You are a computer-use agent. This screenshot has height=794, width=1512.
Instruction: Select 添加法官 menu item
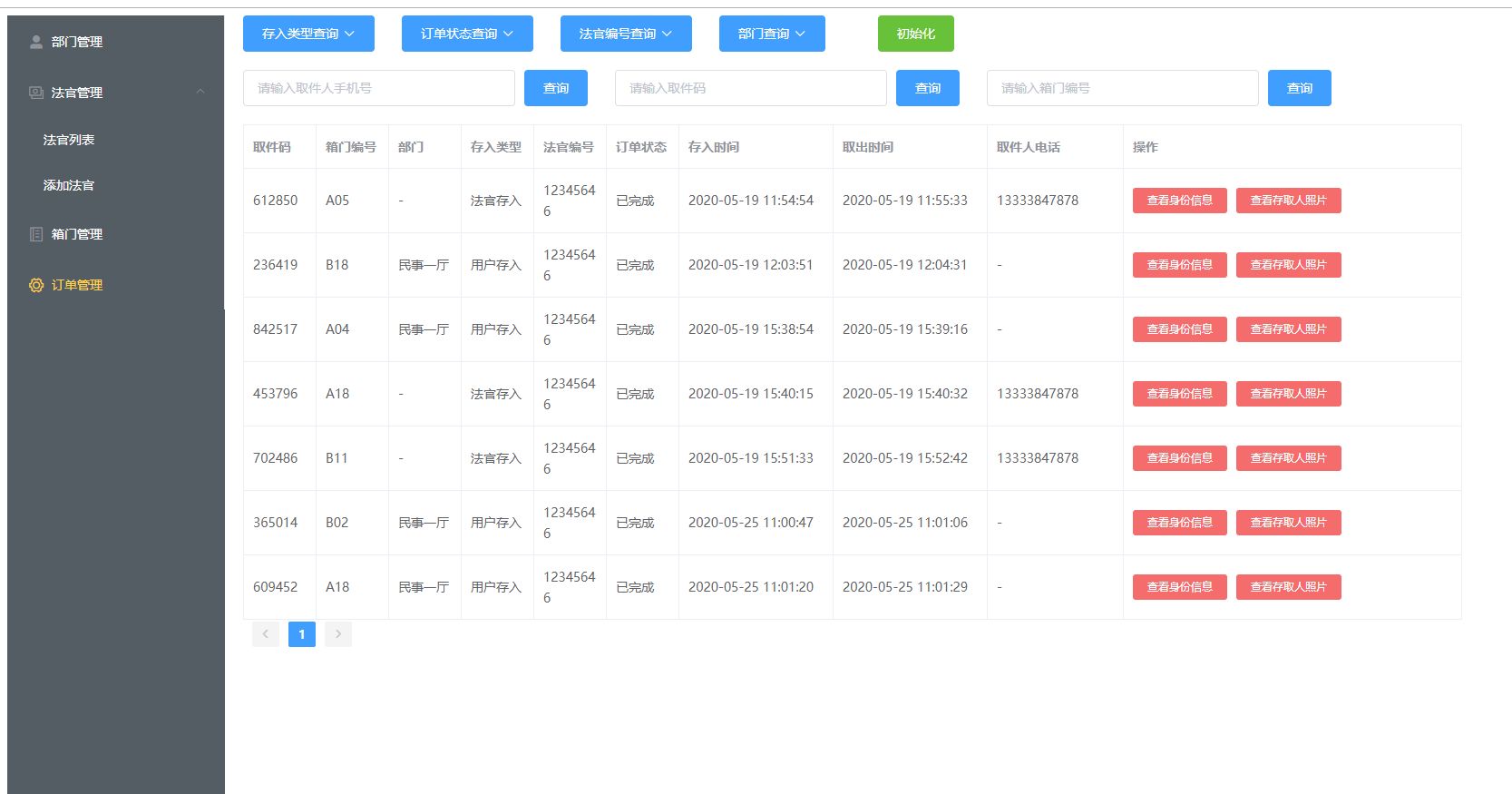[69, 185]
